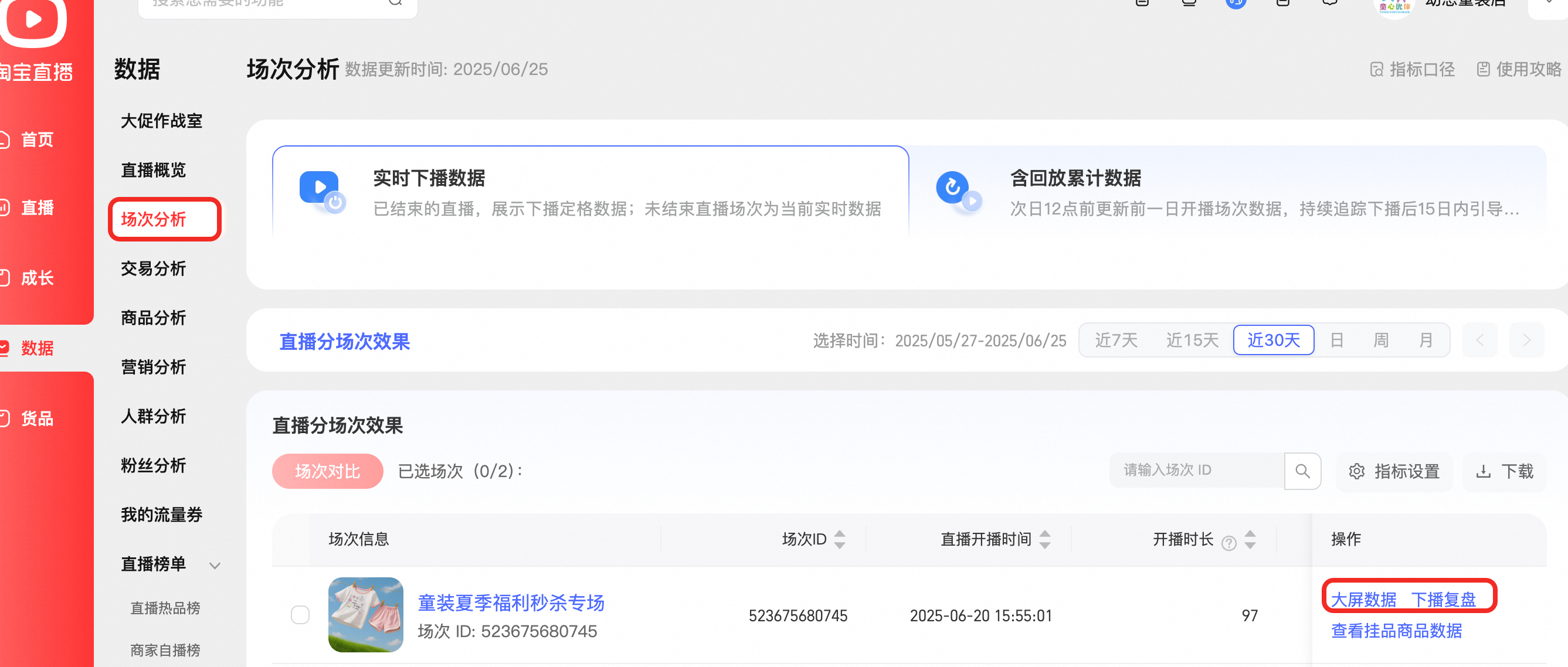Sort by 场次ID column
Viewport: 1568px width, 667px height.
(839, 539)
